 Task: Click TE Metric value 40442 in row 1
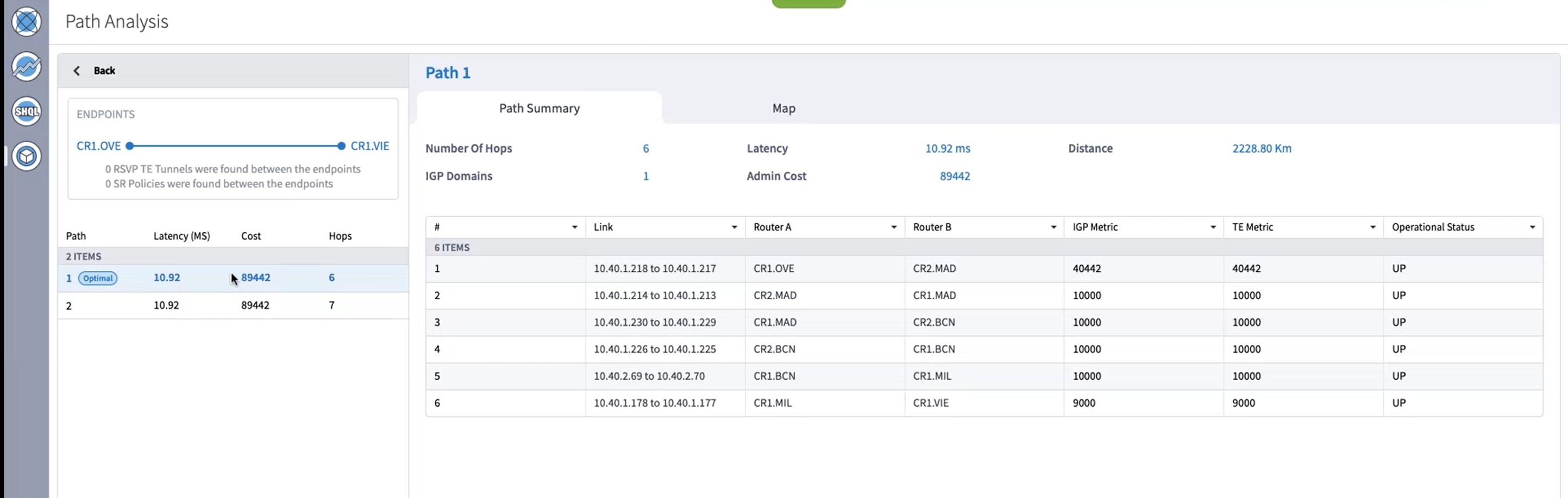(x=1246, y=268)
